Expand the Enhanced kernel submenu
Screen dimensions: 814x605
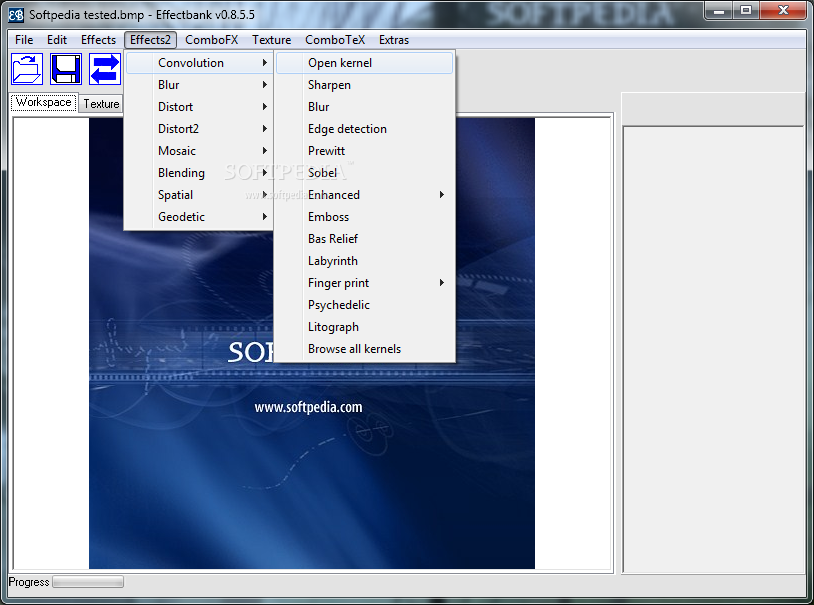[364, 195]
